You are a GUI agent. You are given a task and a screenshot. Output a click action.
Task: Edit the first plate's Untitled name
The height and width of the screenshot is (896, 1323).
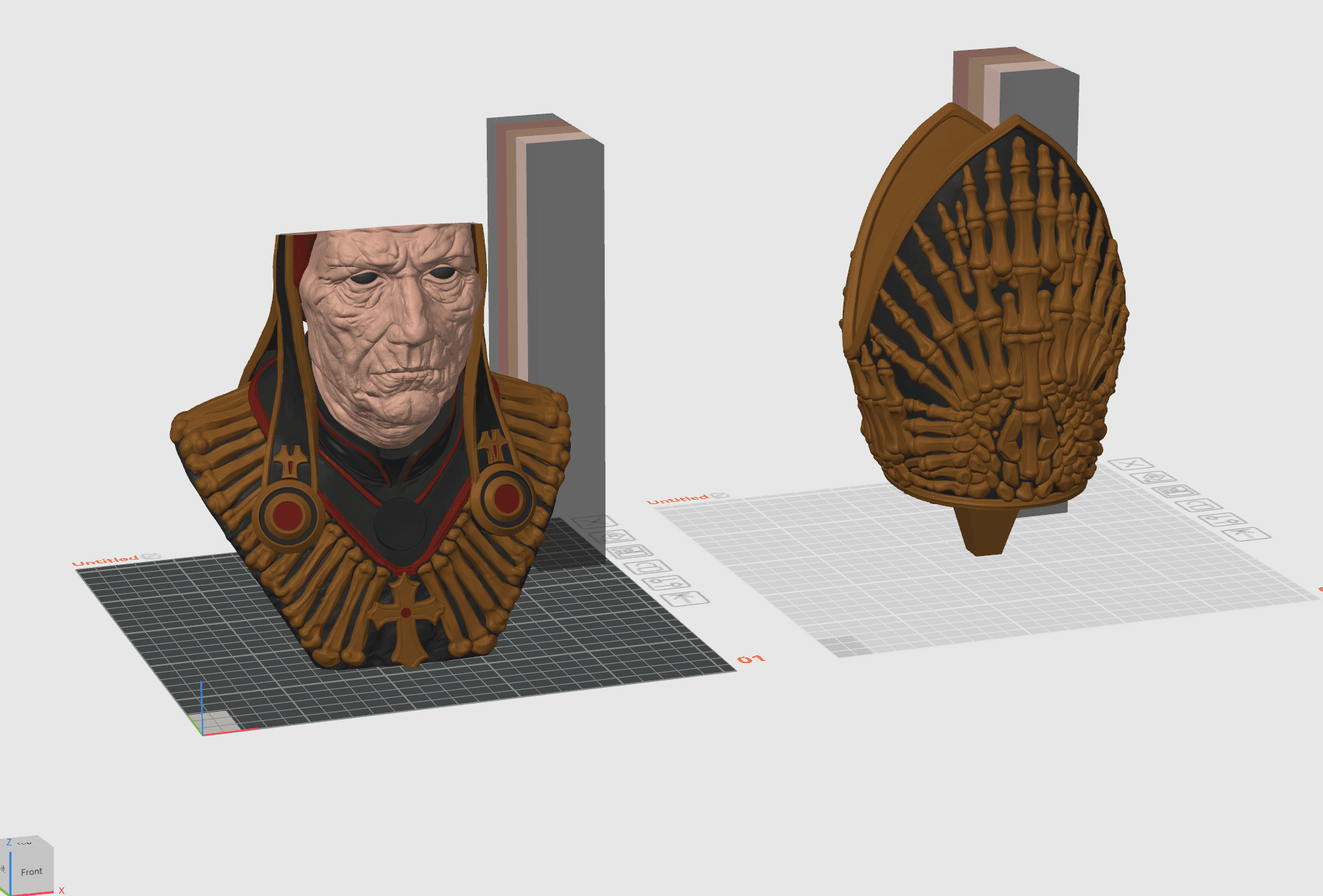106,560
